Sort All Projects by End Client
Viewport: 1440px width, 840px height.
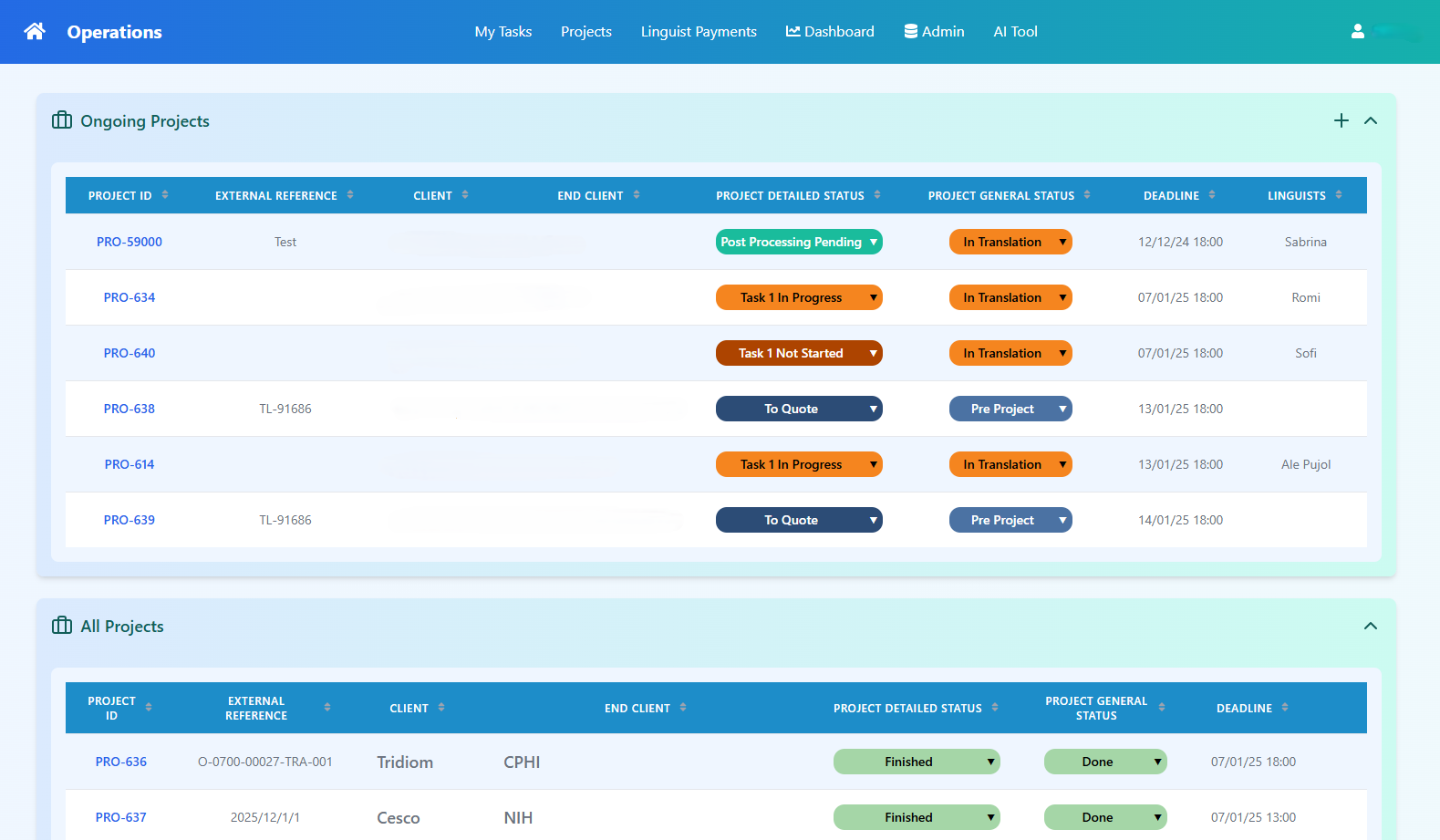click(683, 708)
